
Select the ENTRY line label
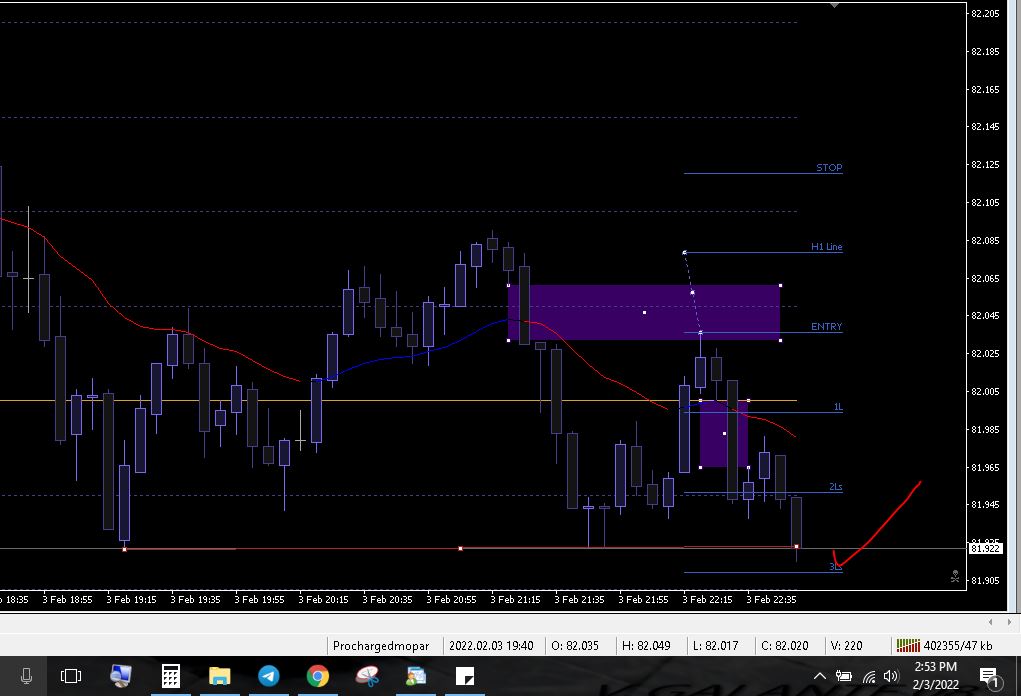(826, 327)
